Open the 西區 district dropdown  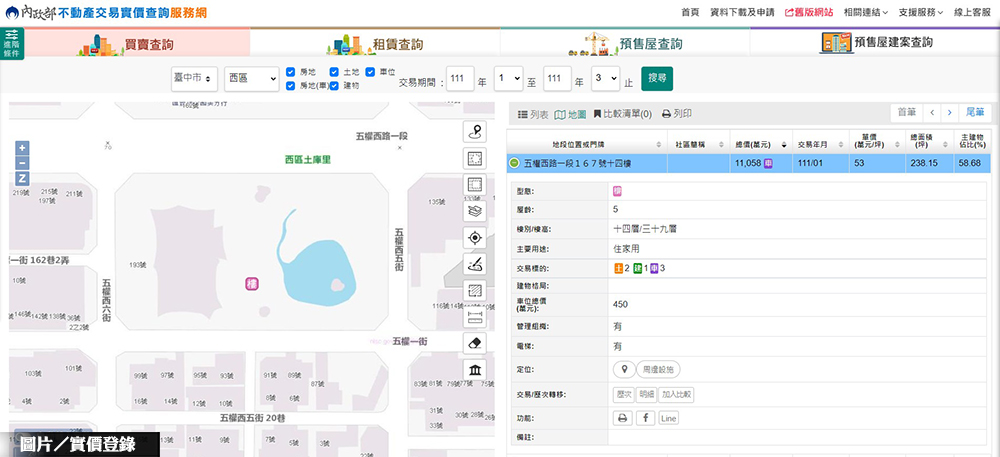pyautogui.click(x=250, y=78)
